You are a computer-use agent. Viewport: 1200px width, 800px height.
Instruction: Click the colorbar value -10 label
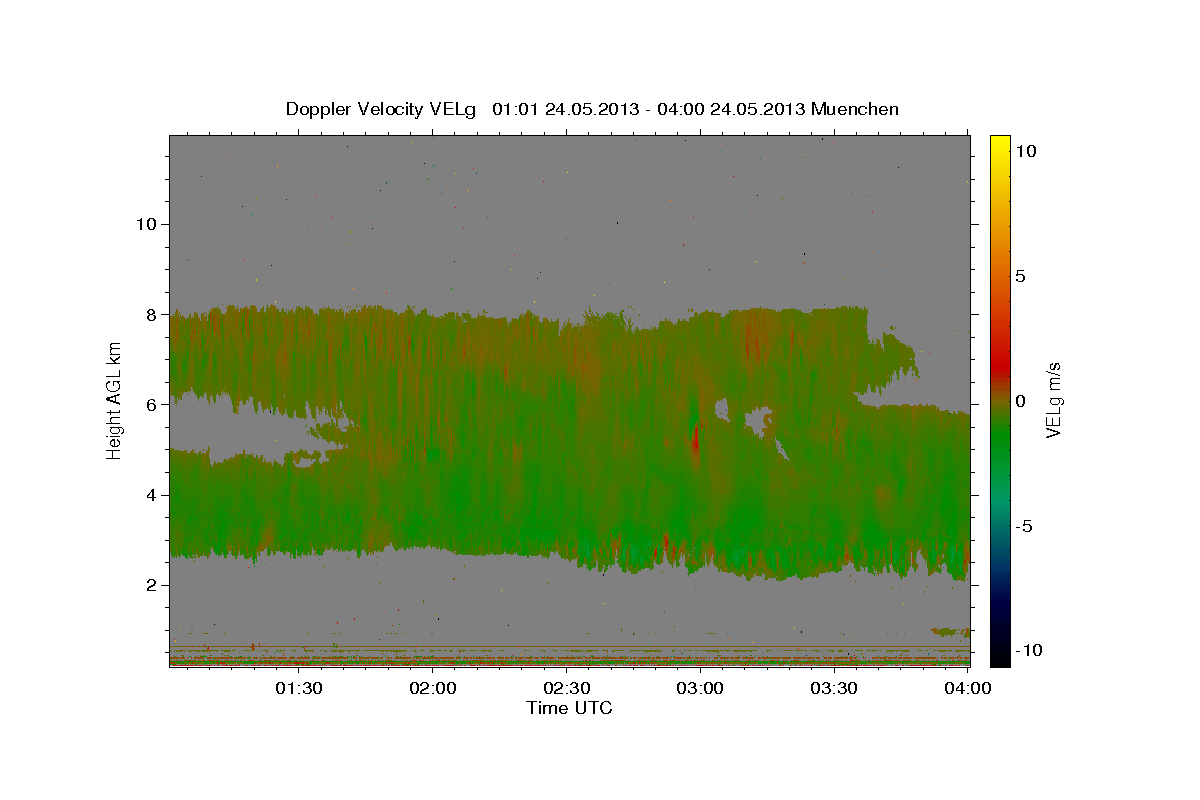point(1028,650)
